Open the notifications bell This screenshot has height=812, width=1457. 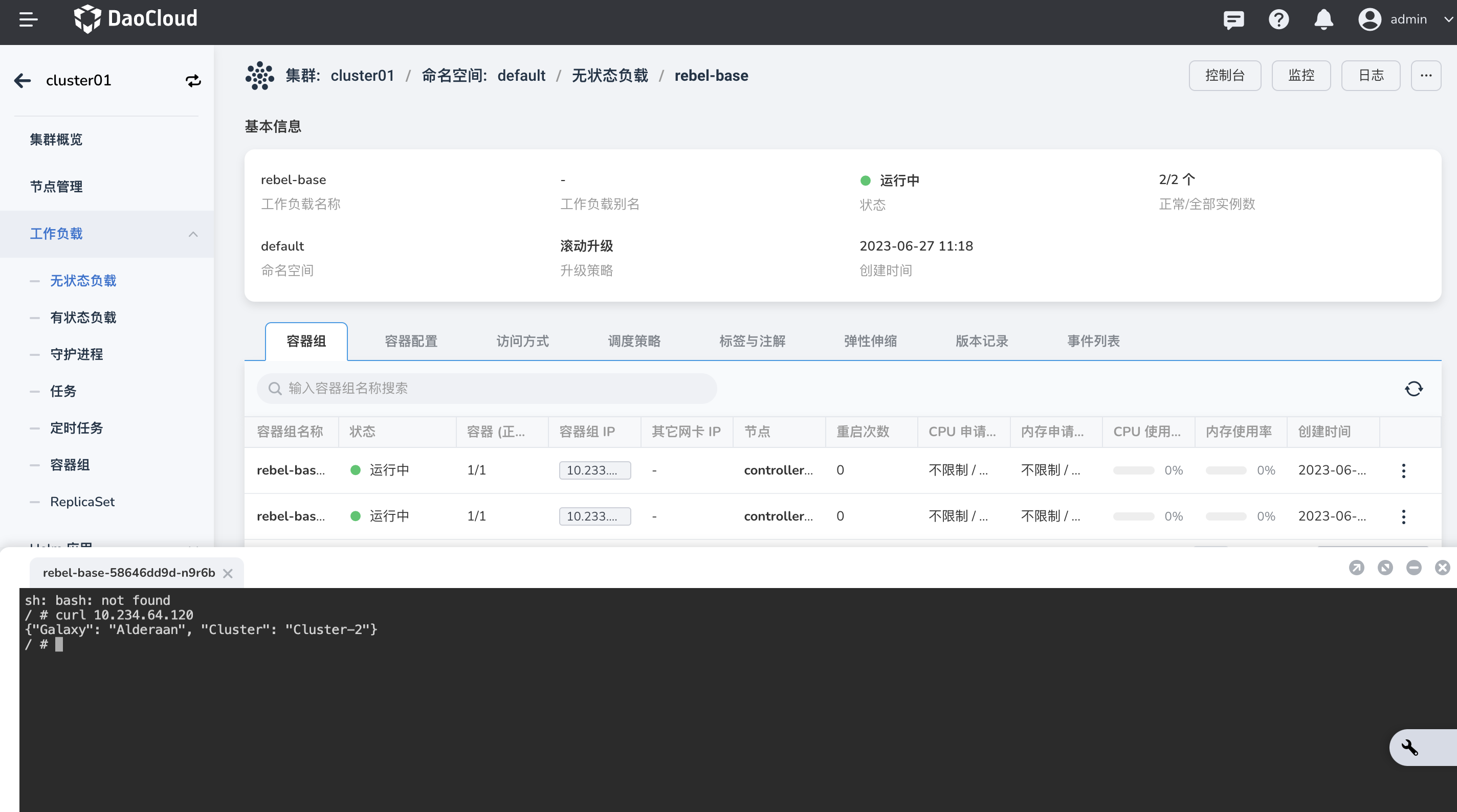pos(1323,19)
